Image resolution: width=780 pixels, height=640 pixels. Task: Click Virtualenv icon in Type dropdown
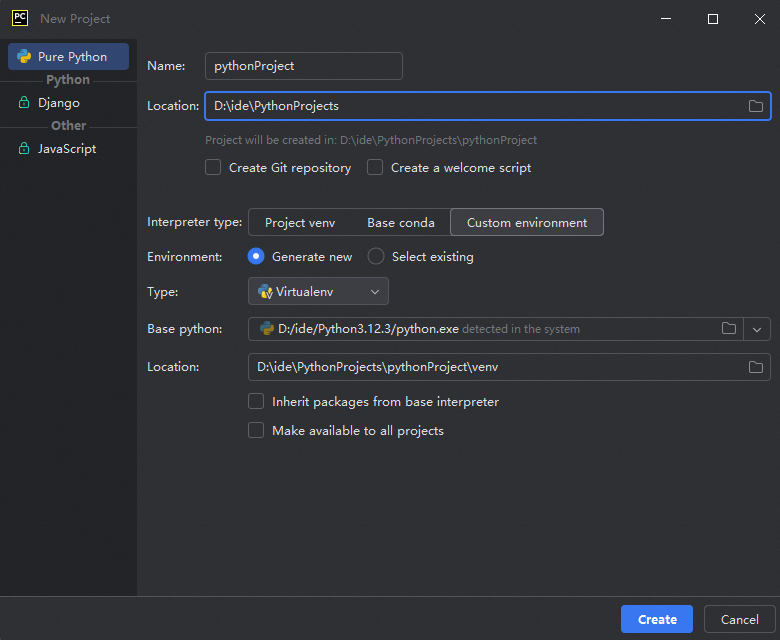pyautogui.click(x=265, y=291)
